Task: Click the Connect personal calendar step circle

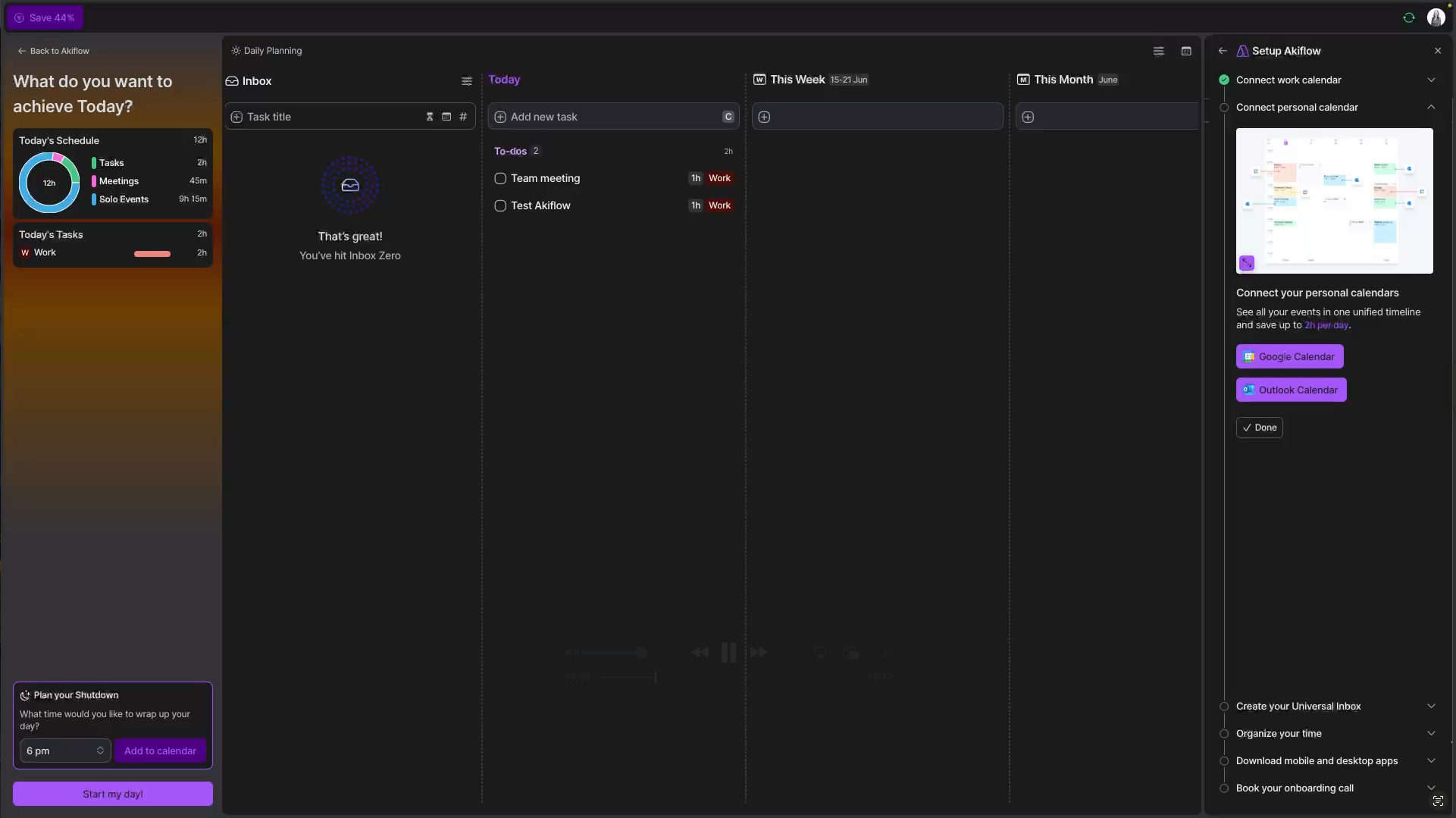Action: tap(1223, 107)
